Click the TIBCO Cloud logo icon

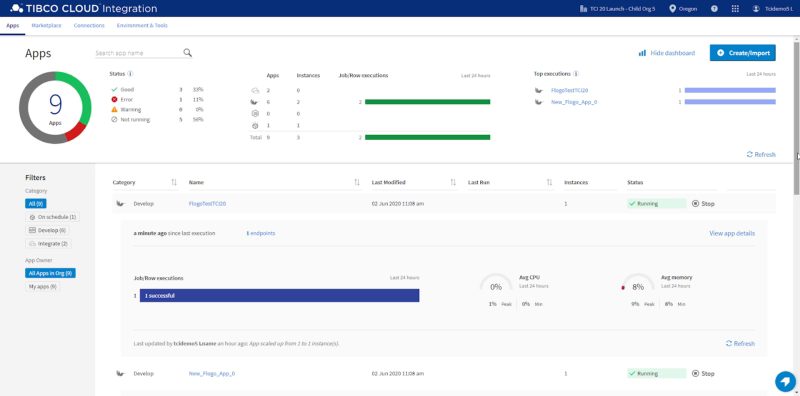(16, 8)
